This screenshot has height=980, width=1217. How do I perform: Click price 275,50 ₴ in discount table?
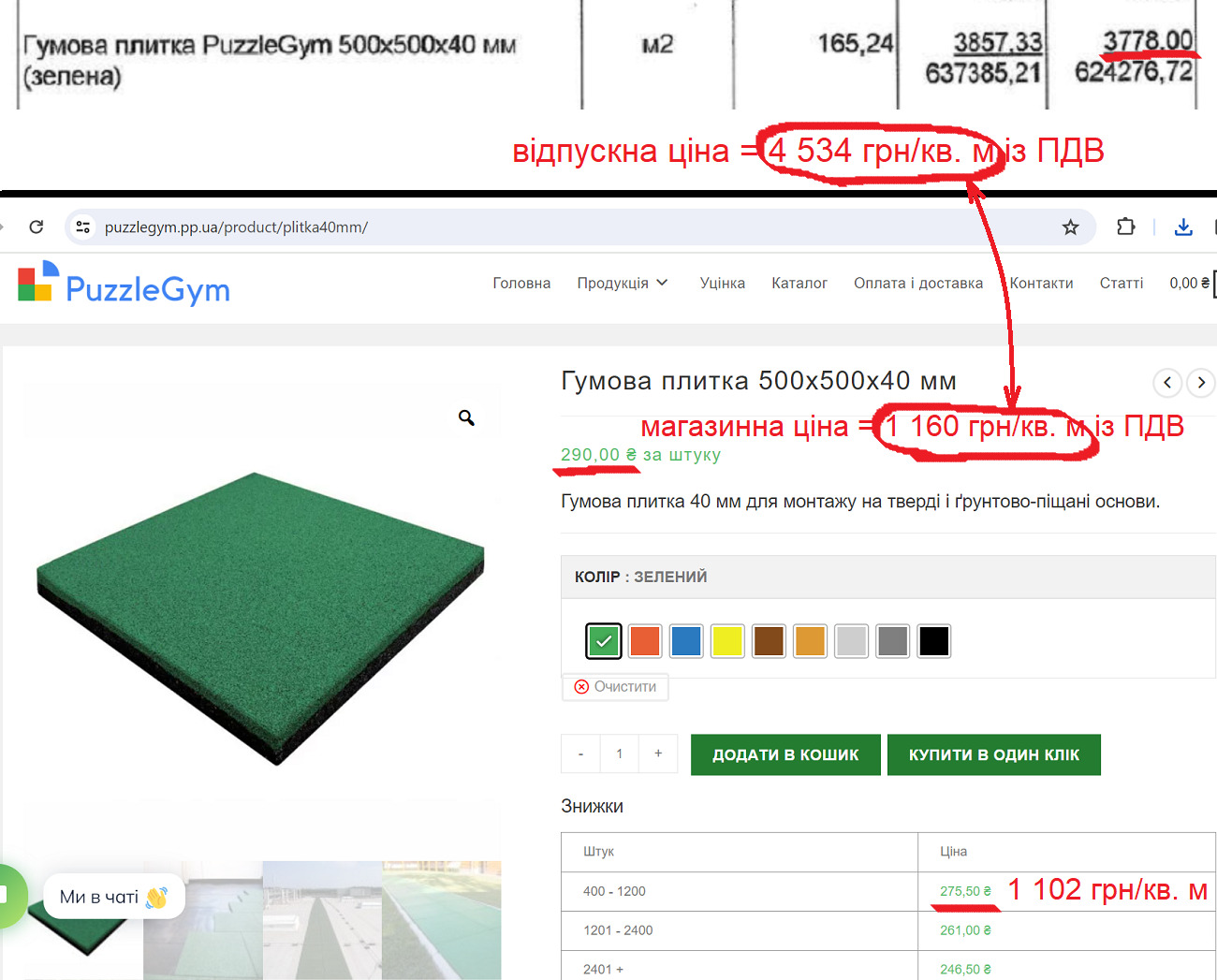click(x=965, y=891)
